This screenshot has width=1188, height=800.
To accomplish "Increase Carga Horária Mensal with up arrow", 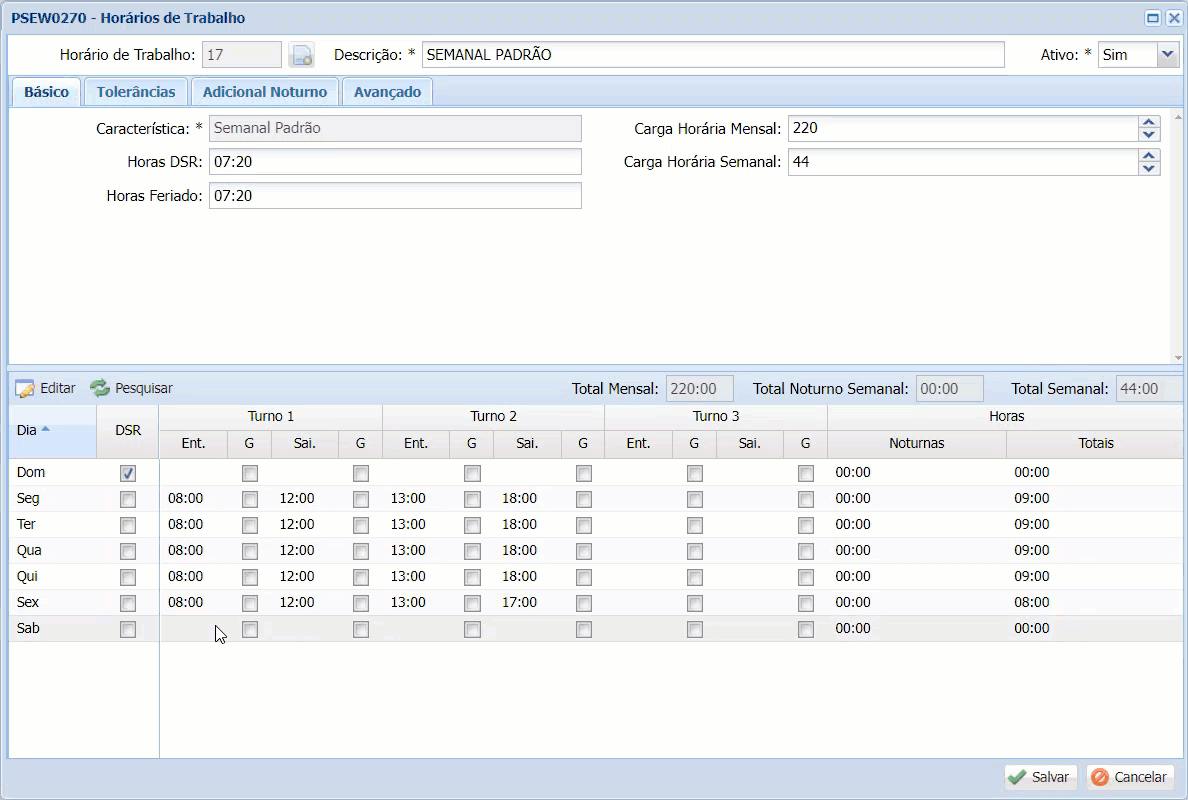I will click(x=1149, y=123).
